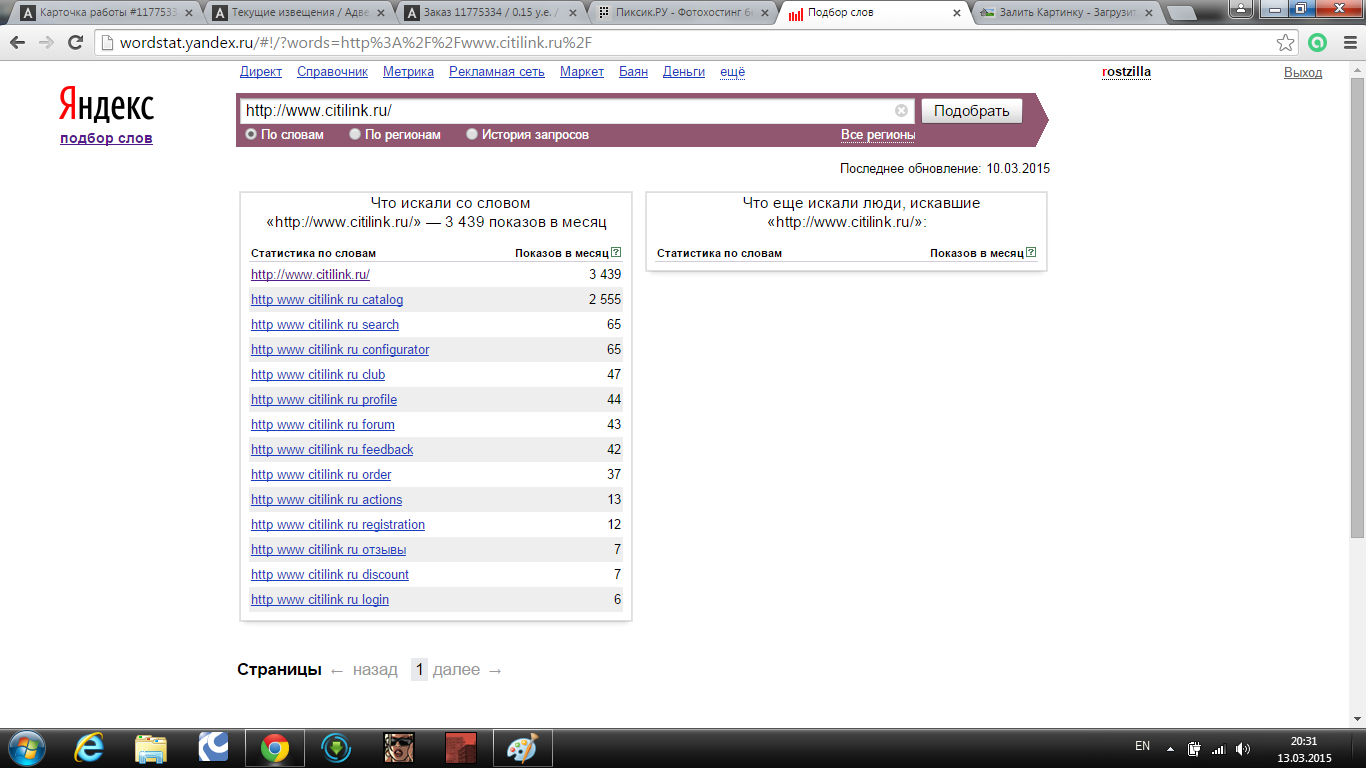
Task: Click the 'rostzilla' username
Action: click(1126, 72)
